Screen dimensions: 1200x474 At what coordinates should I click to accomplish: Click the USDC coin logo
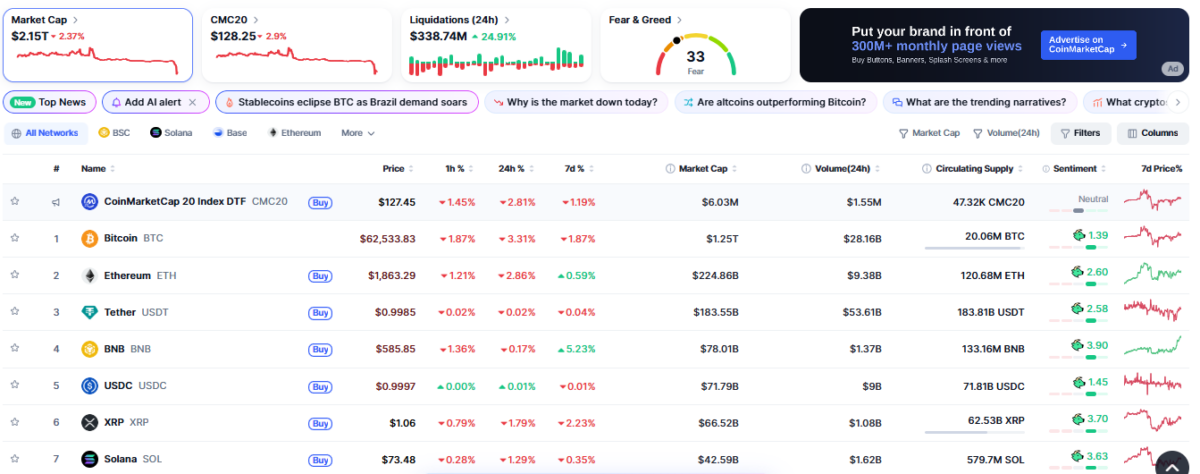(x=89, y=385)
